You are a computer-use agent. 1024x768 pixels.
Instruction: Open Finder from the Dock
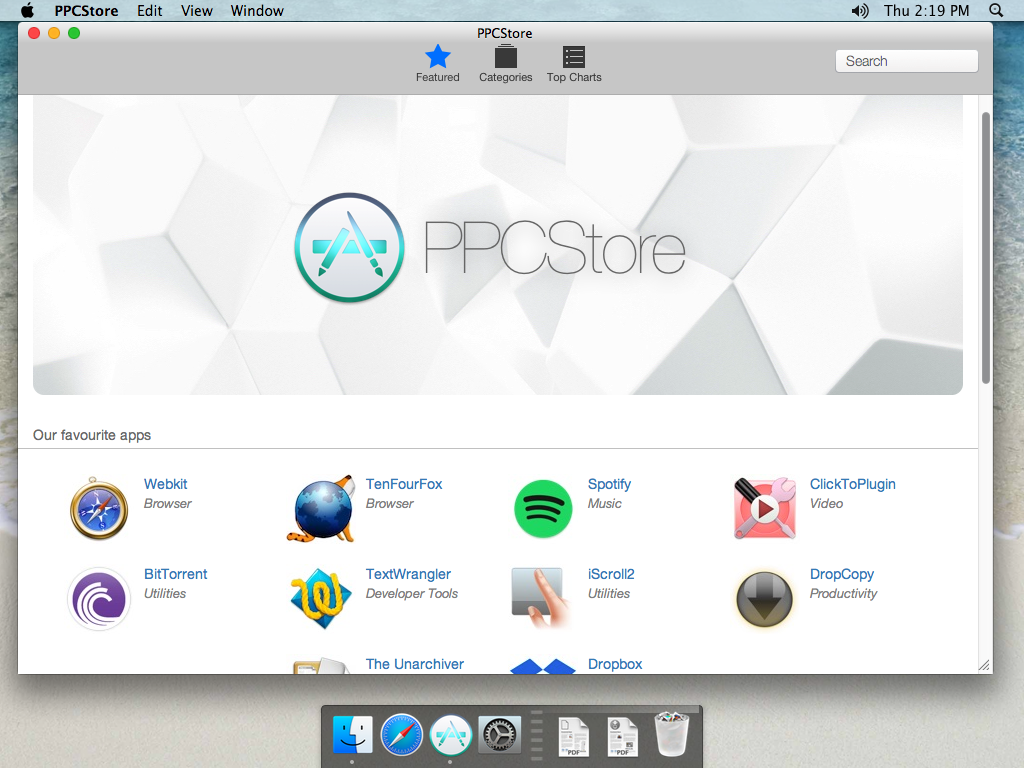[x=353, y=735]
